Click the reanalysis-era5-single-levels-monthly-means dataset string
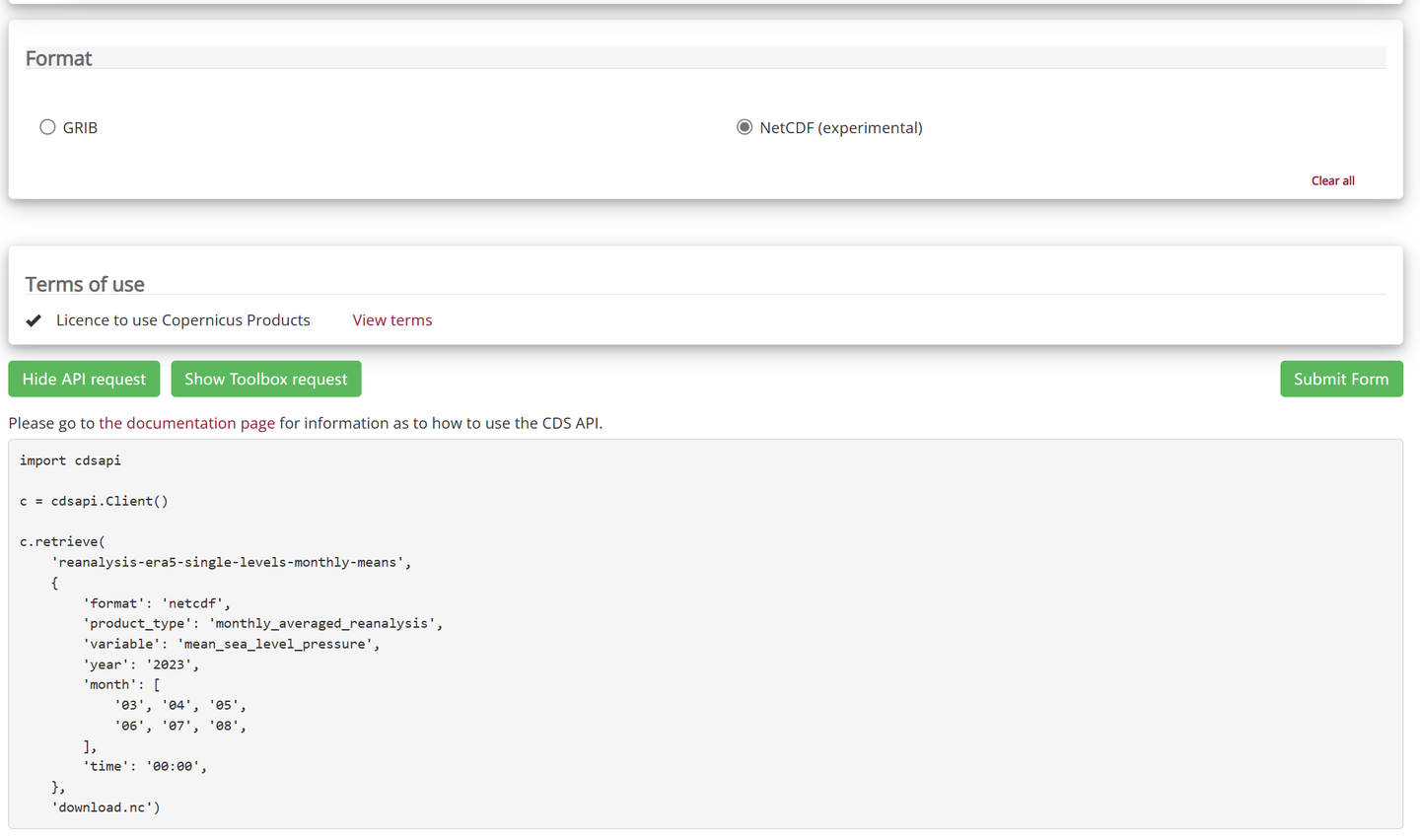 231,562
